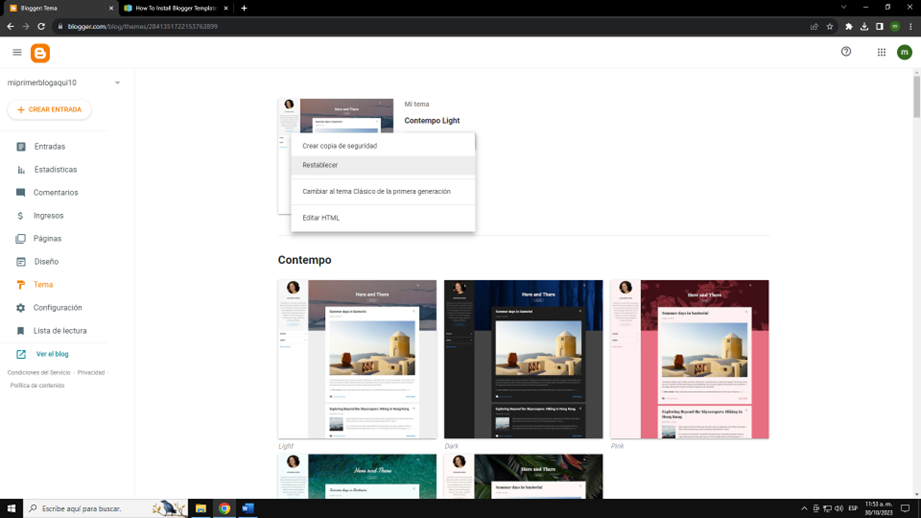Screen dimensions: 921x518
Task: Open the hamburger main menu
Action: click(17, 53)
